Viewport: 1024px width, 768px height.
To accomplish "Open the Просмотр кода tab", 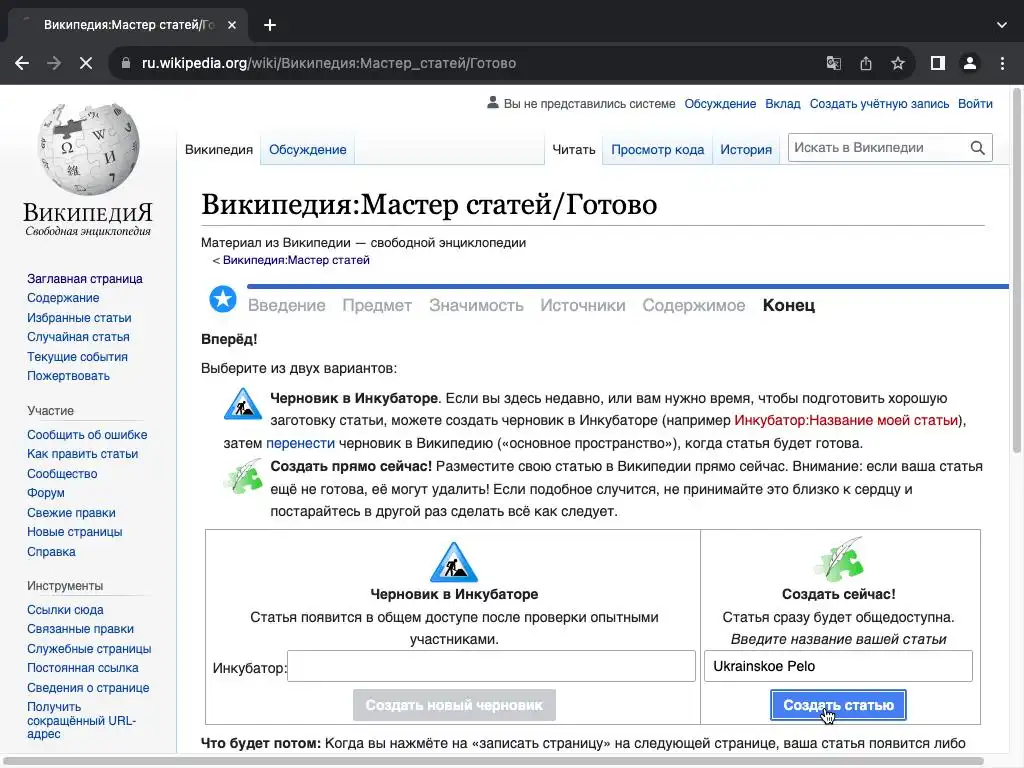I will click(x=658, y=150).
